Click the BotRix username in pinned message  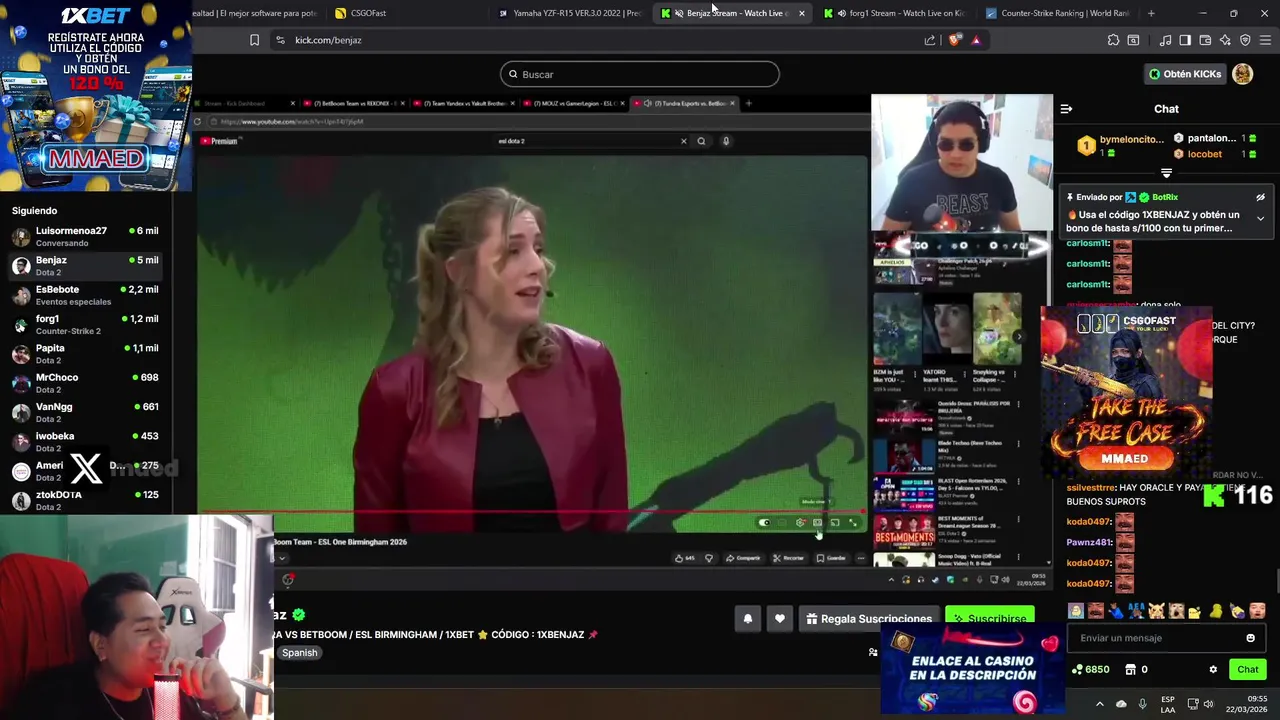click(x=1164, y=198)
